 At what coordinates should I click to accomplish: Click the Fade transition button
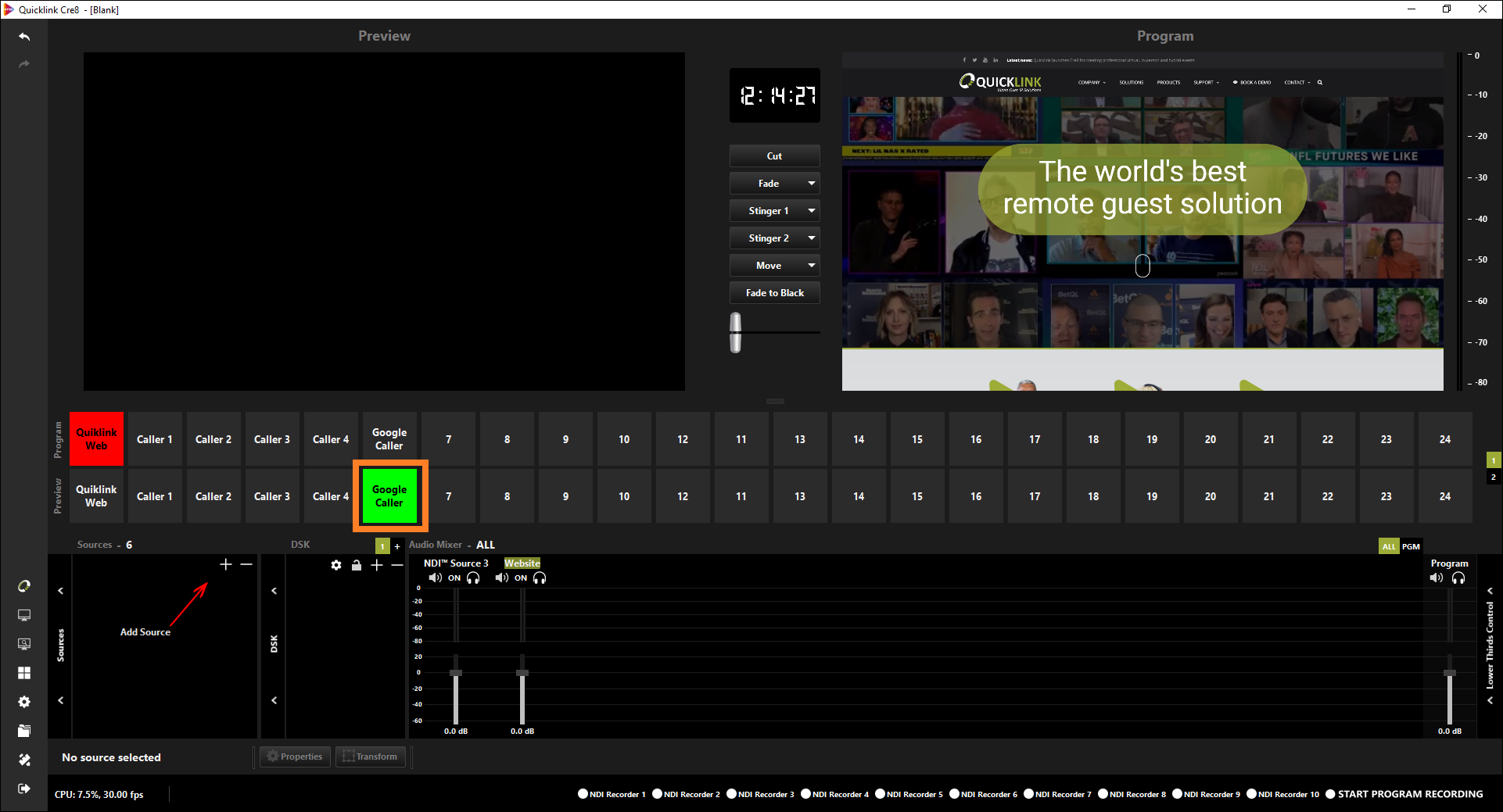tap(767, 184)
